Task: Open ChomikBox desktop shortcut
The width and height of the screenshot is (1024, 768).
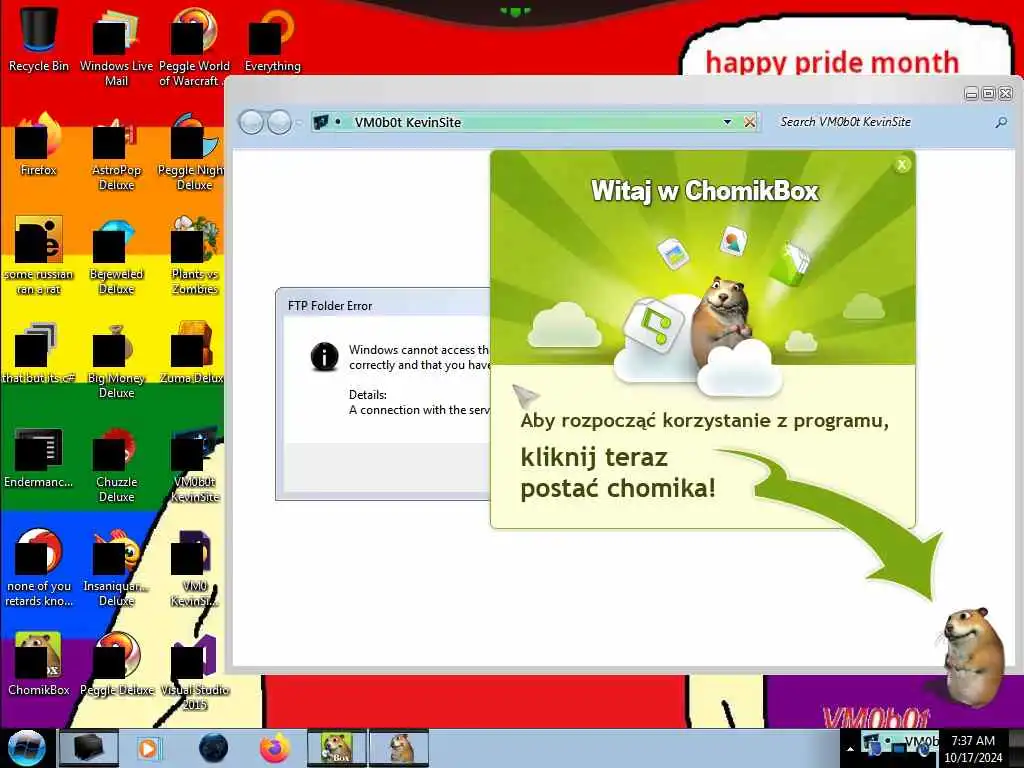Action: (39, 664)
